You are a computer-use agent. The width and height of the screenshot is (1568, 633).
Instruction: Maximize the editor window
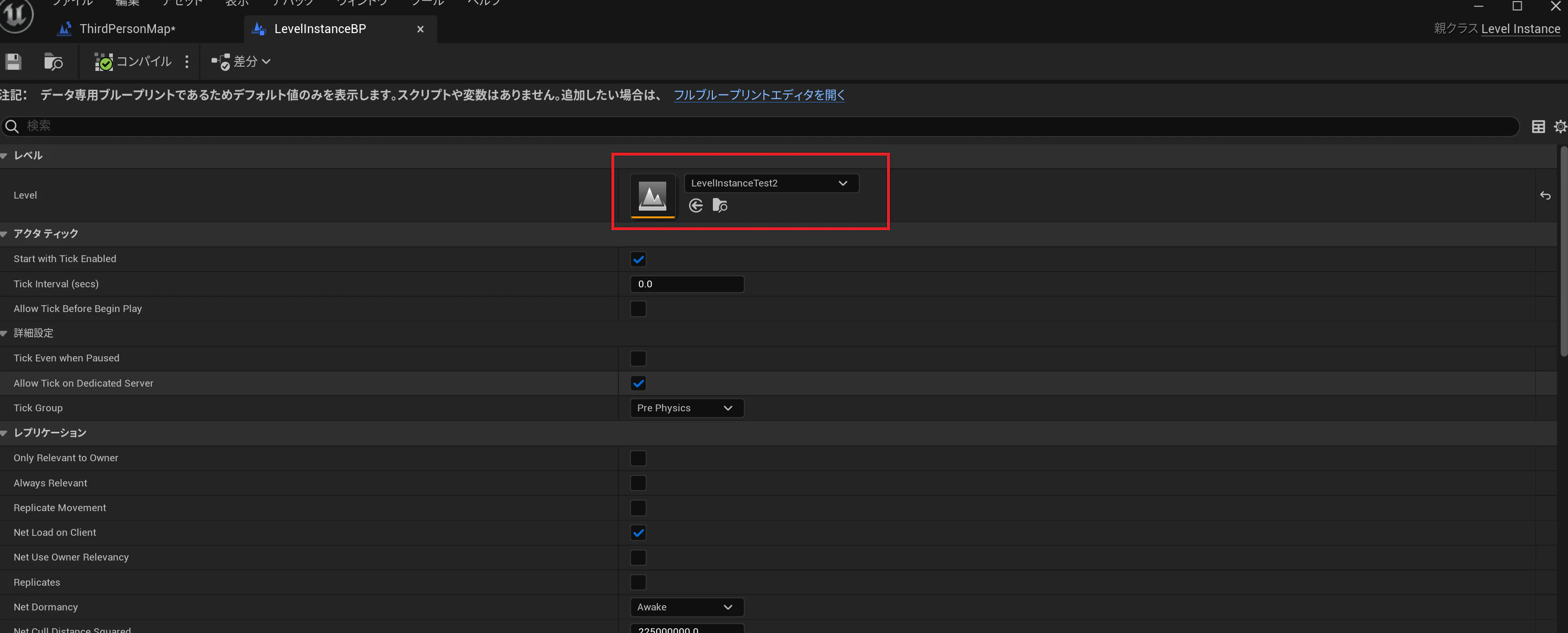click(1518, 6)
